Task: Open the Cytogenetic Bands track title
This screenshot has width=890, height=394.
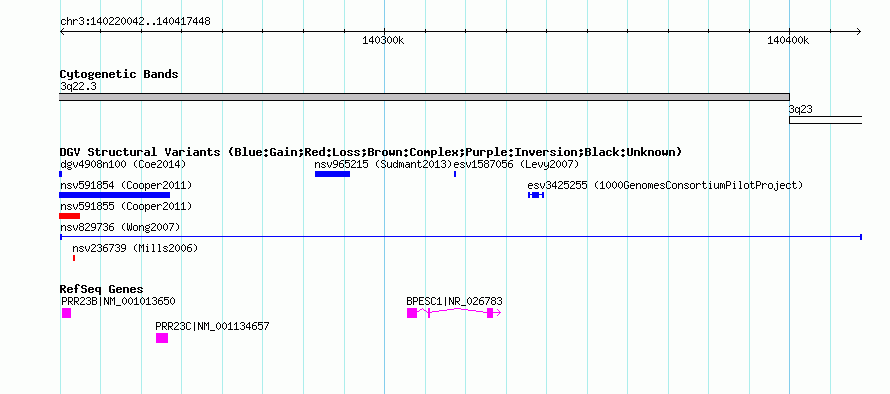Action: tap(119, 74)
